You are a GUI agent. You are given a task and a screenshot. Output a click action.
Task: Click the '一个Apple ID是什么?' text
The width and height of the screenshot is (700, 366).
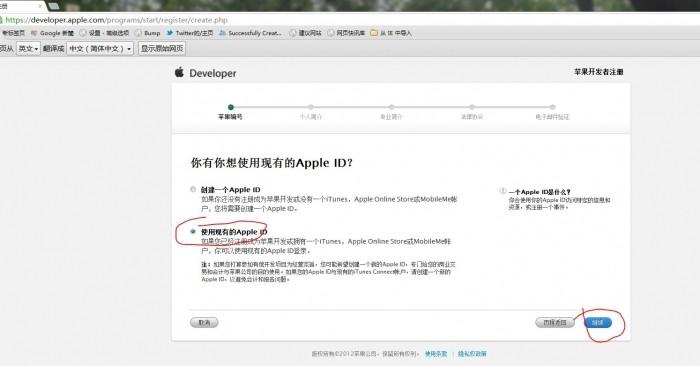(x=539, y=192)
